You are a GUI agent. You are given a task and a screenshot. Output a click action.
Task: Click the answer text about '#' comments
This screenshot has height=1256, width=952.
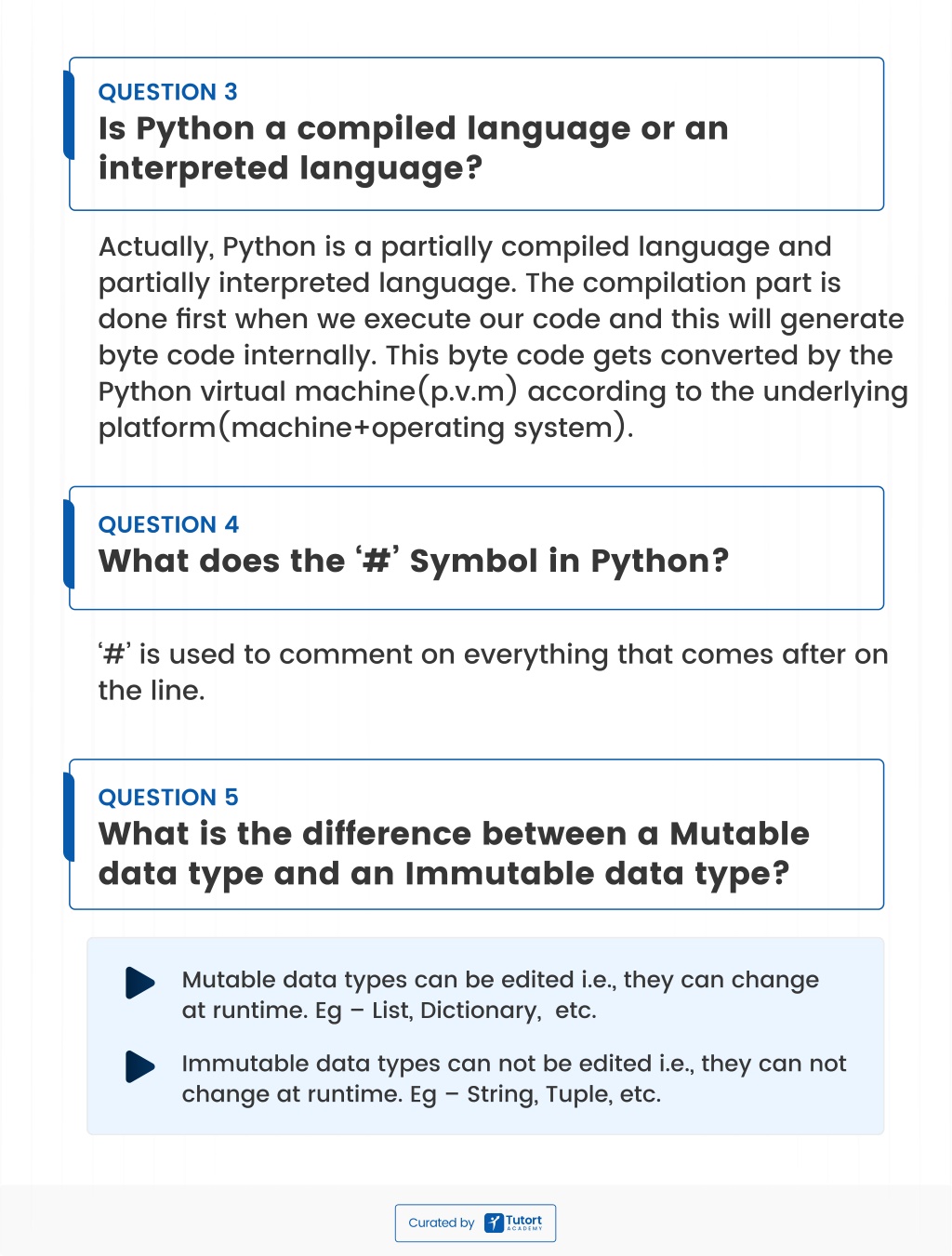click(494, 672)
